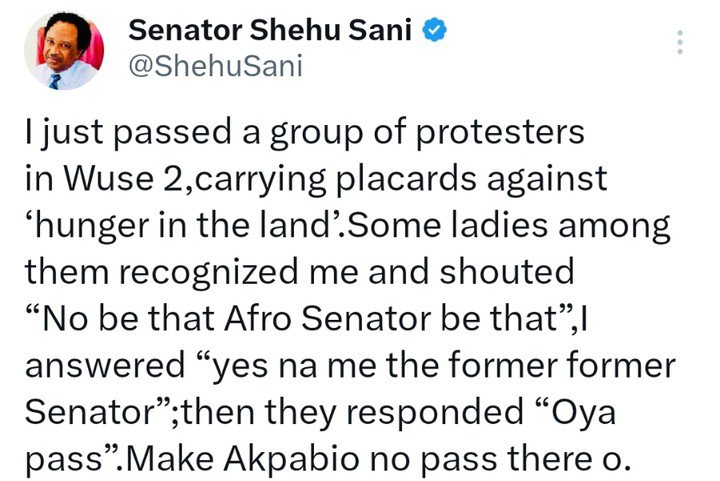
Task: Open the three-dot more options menu
Action: point(680,43)
